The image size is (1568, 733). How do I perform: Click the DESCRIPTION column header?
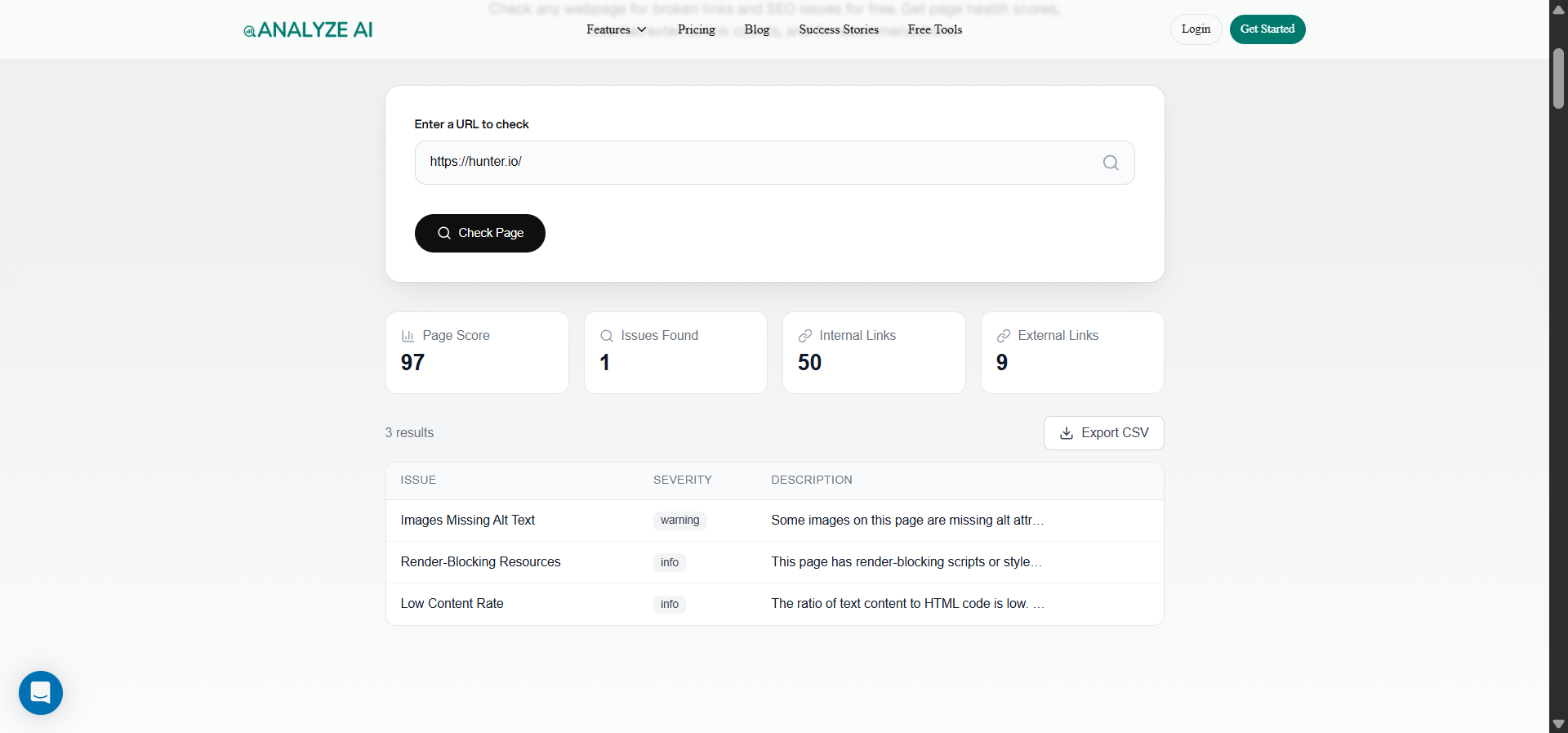812,480
